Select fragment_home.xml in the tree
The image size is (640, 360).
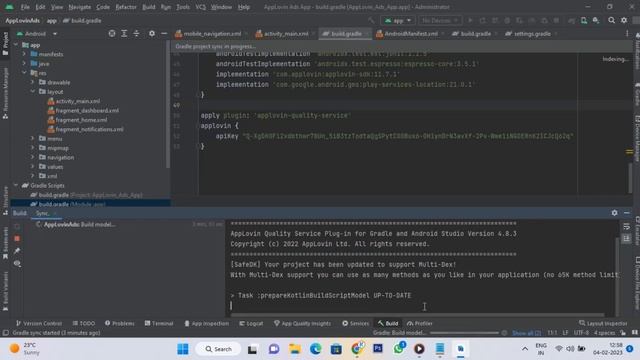[81, 120]
